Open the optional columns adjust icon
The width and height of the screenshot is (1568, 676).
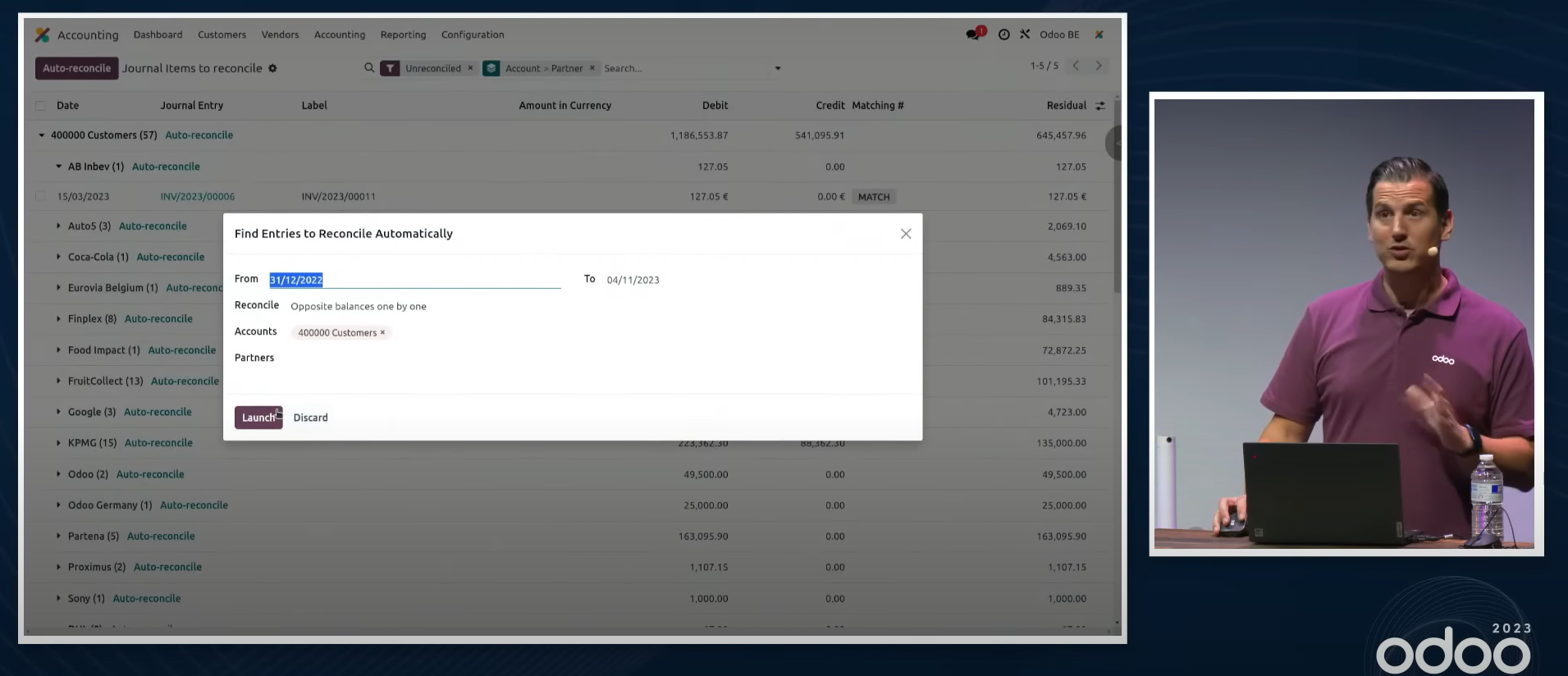pos(1100,106)
